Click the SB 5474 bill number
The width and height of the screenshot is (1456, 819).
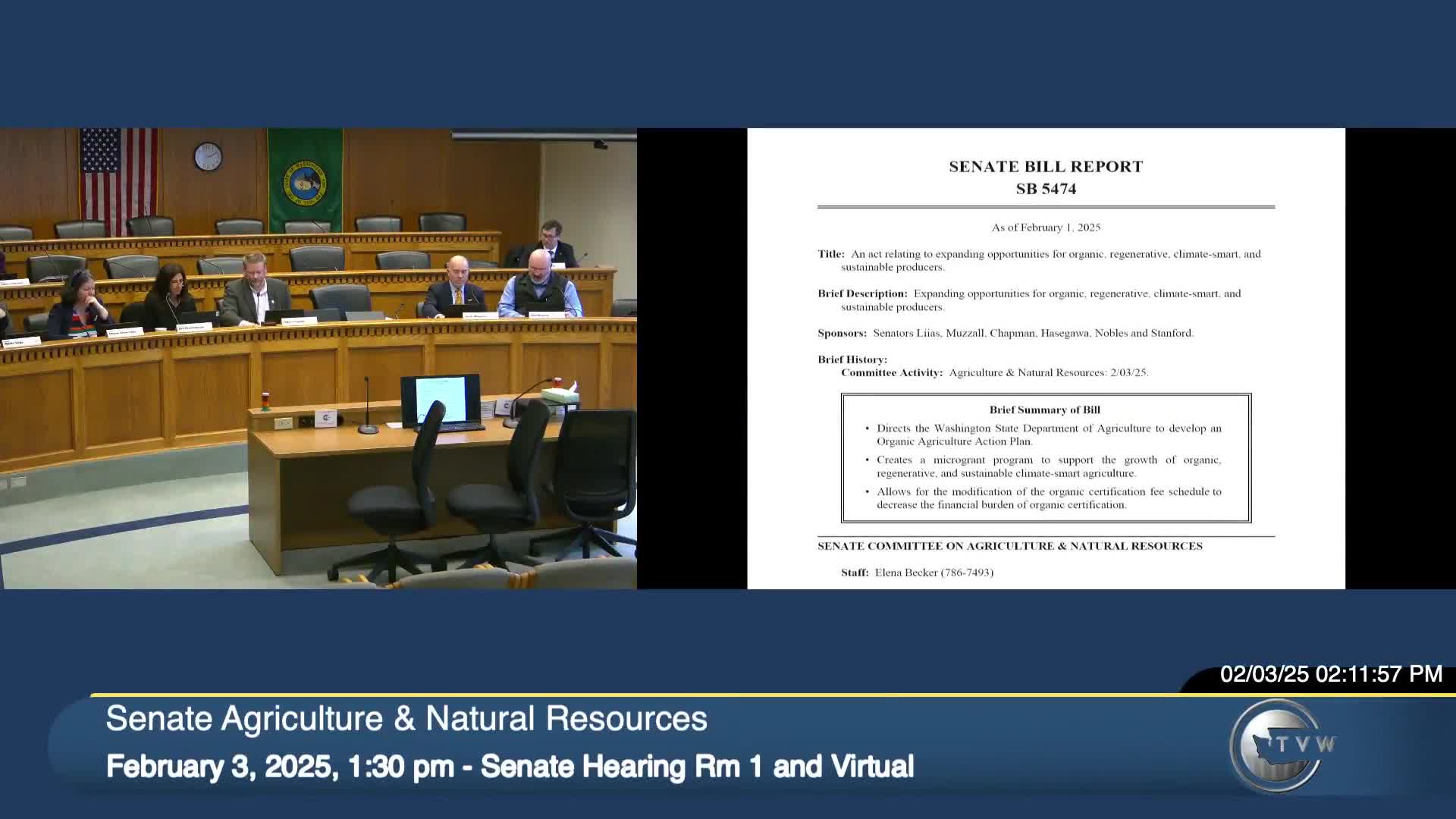[x=1046, y=189]
